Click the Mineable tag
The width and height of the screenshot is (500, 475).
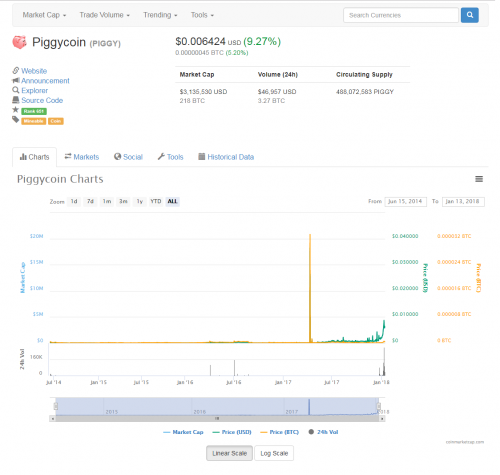click(x=33, y=121)
